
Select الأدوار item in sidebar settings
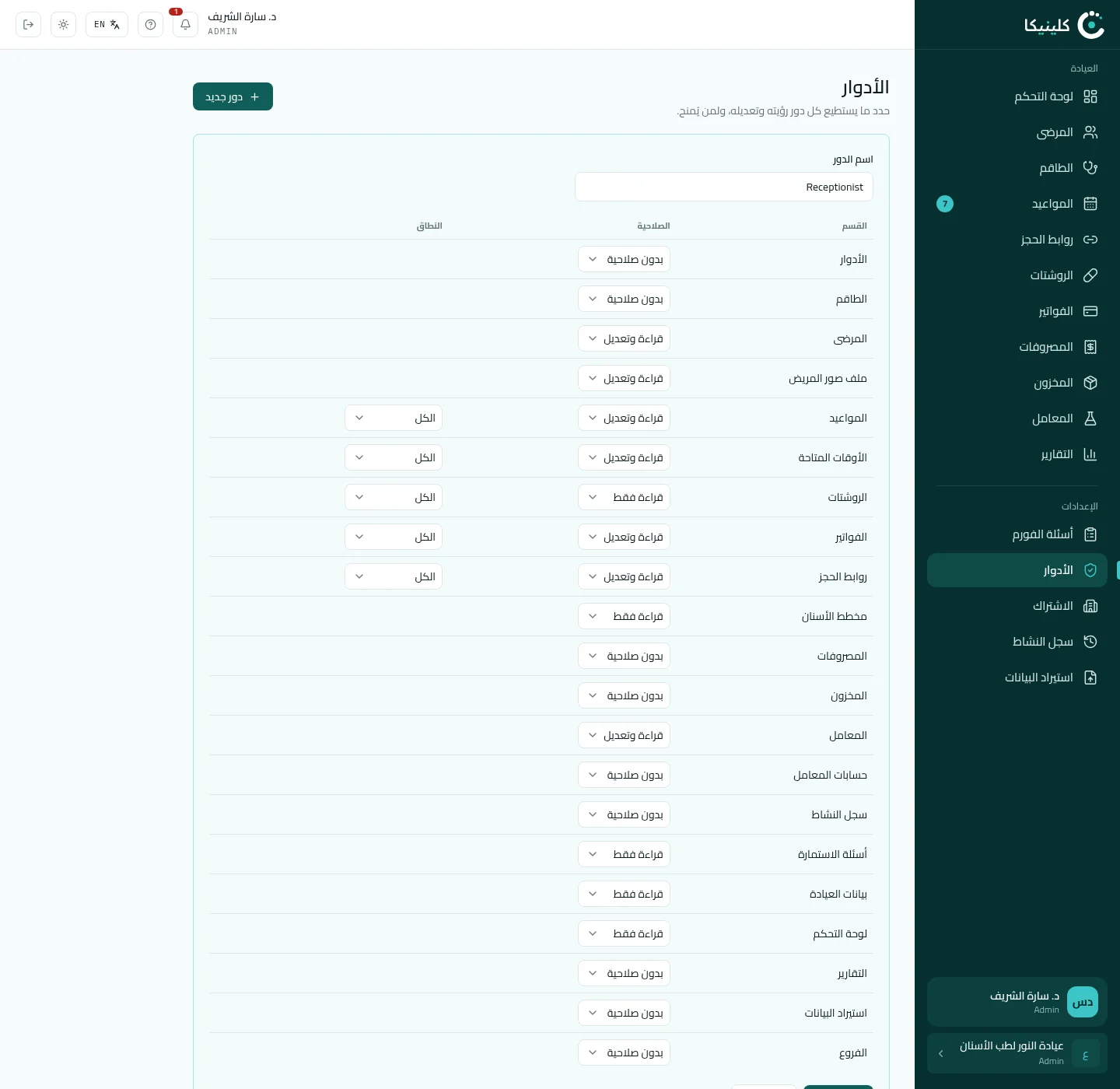[1017, 570]
